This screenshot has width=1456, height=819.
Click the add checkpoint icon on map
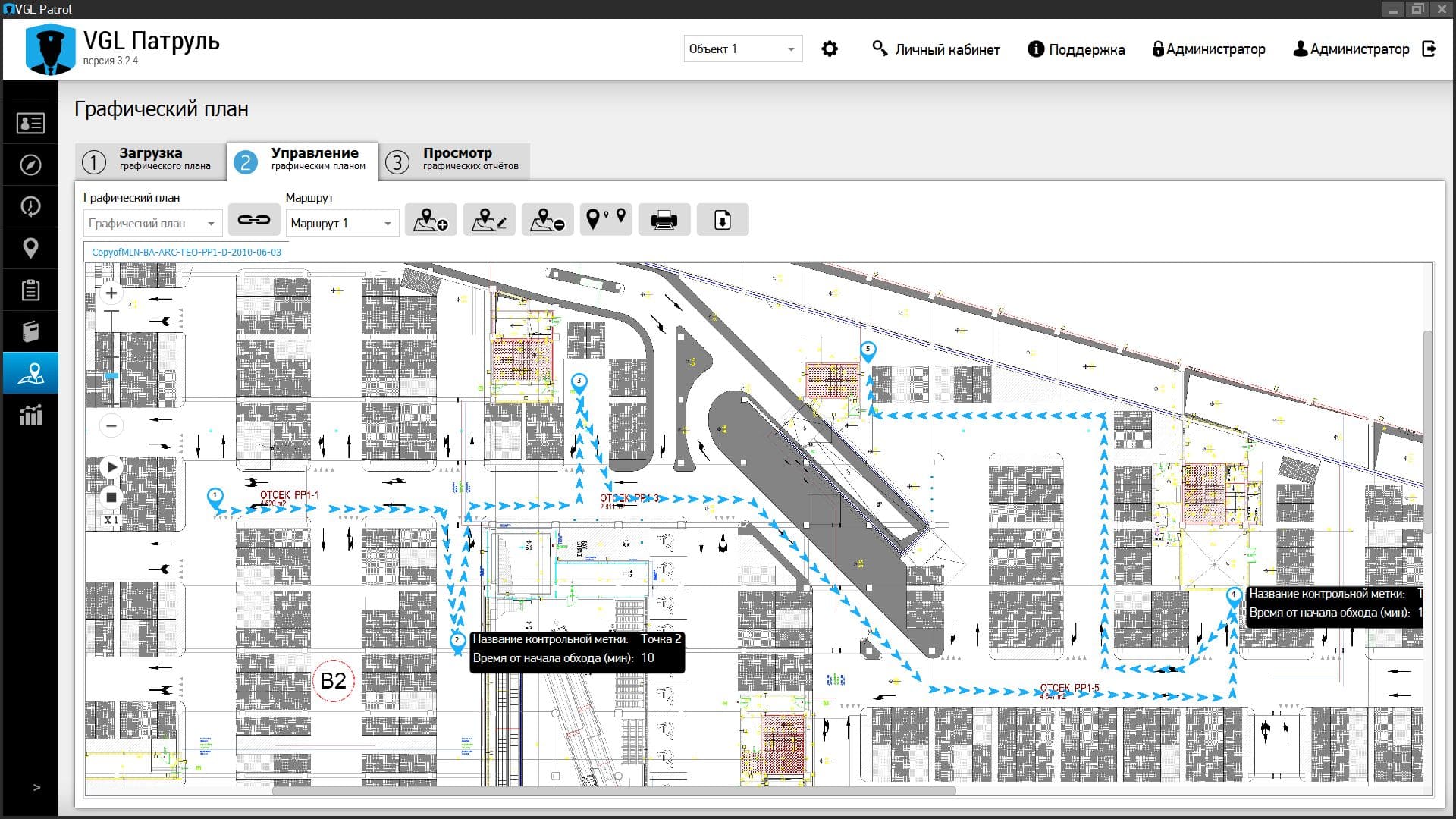pos(430,220)
